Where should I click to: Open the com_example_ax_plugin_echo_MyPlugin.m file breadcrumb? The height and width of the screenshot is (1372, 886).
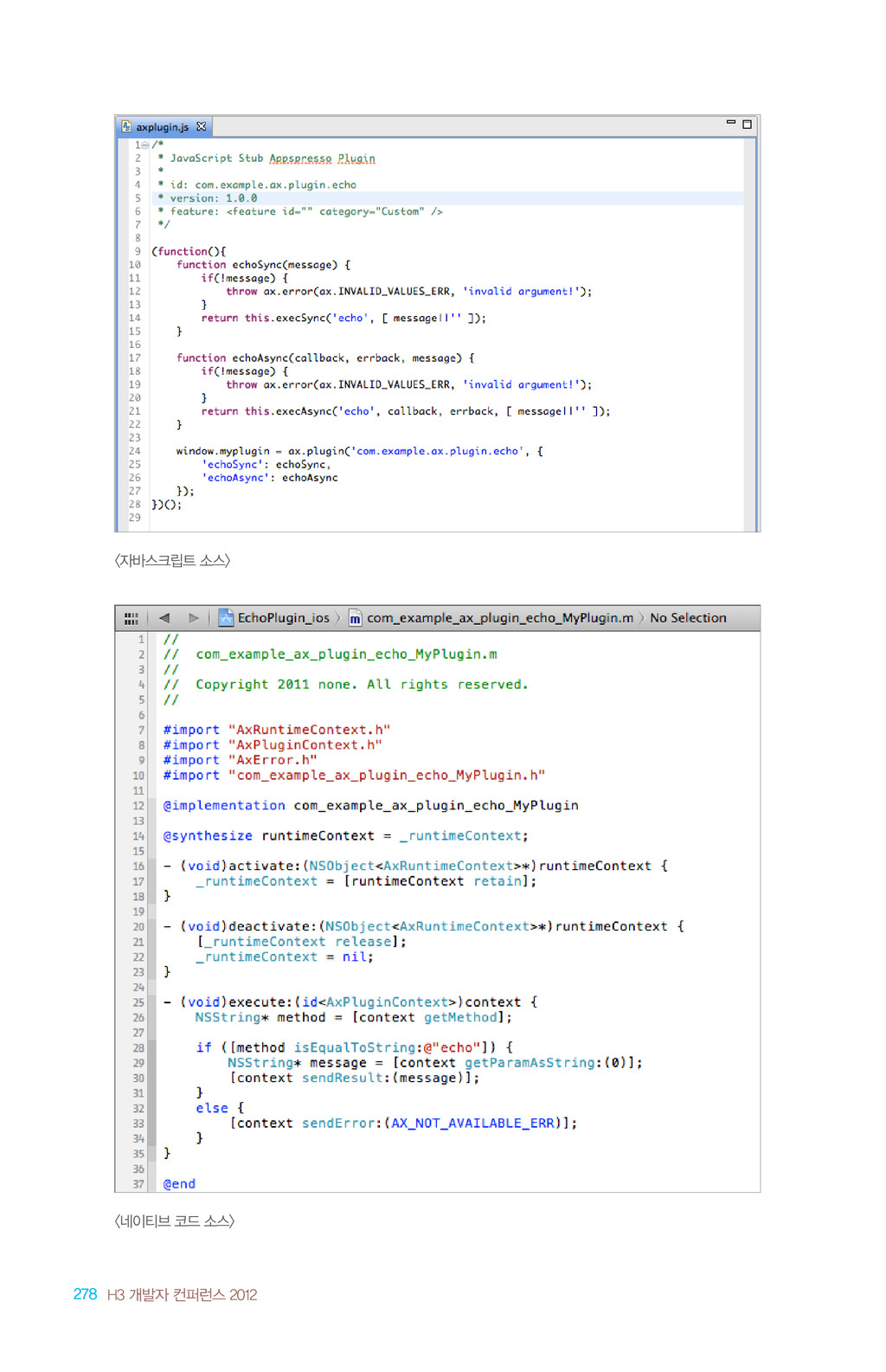point(491,618)
